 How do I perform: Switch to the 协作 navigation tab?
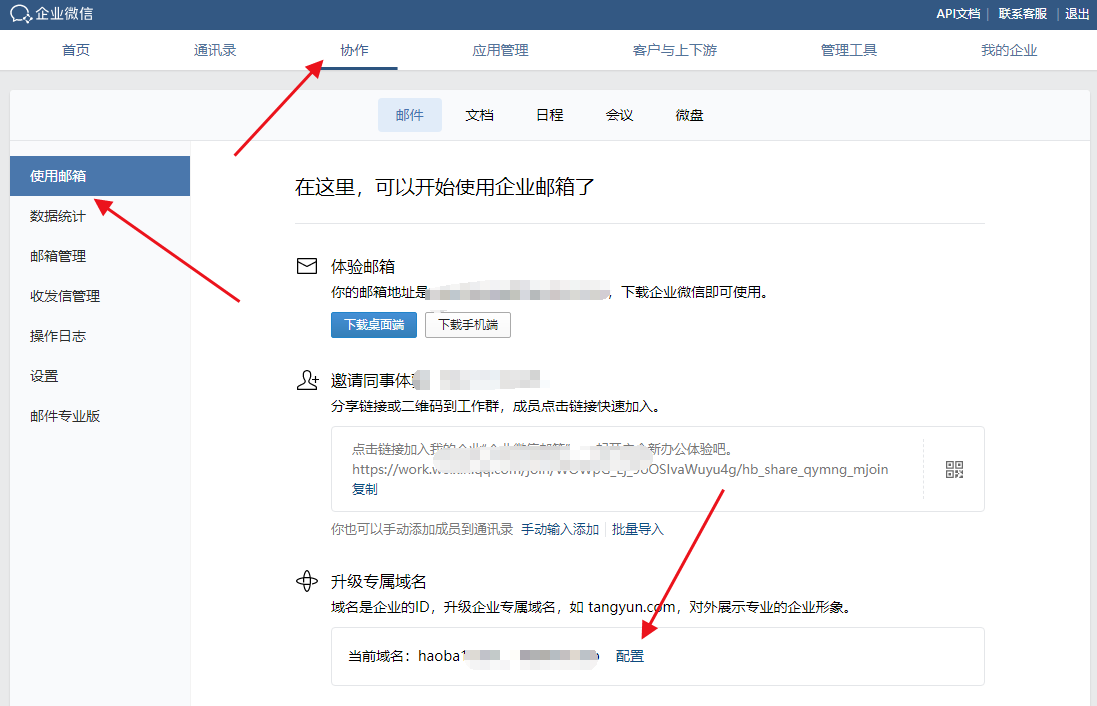[x=355, y=49]
